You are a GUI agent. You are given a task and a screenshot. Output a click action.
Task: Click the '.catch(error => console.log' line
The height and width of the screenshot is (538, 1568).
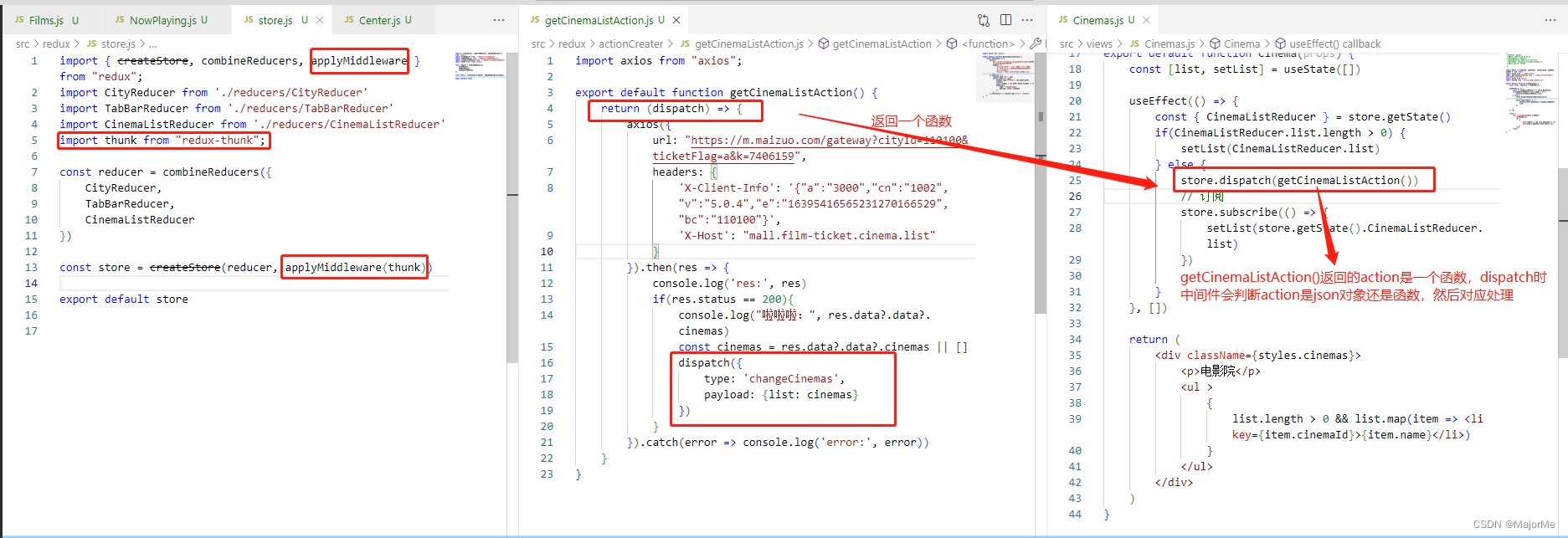click(778, 443)
